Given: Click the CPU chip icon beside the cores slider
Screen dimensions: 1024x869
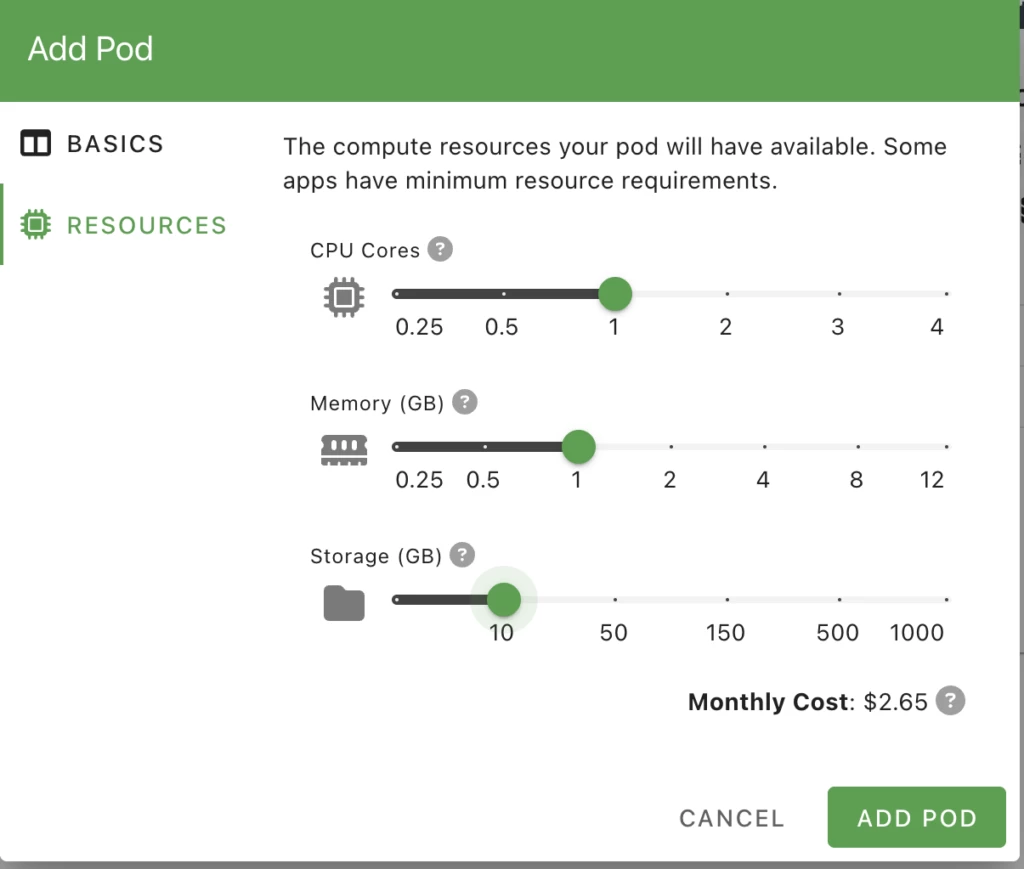Looking at the screenshot, I should [x=344, y=297].
